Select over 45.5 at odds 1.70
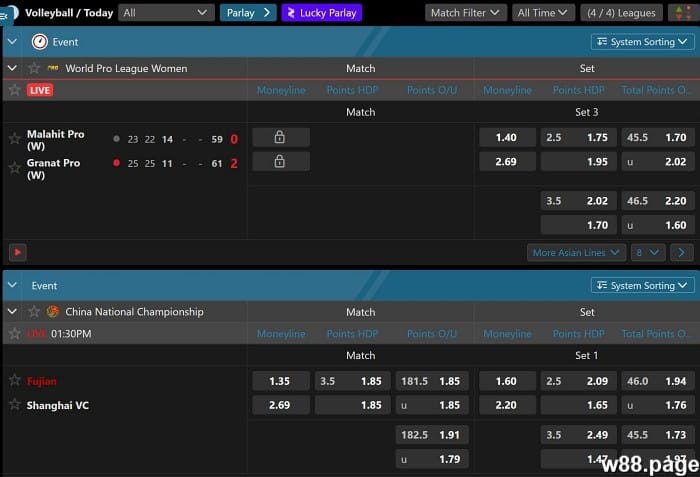700x477 pixels. coord(658,137)
